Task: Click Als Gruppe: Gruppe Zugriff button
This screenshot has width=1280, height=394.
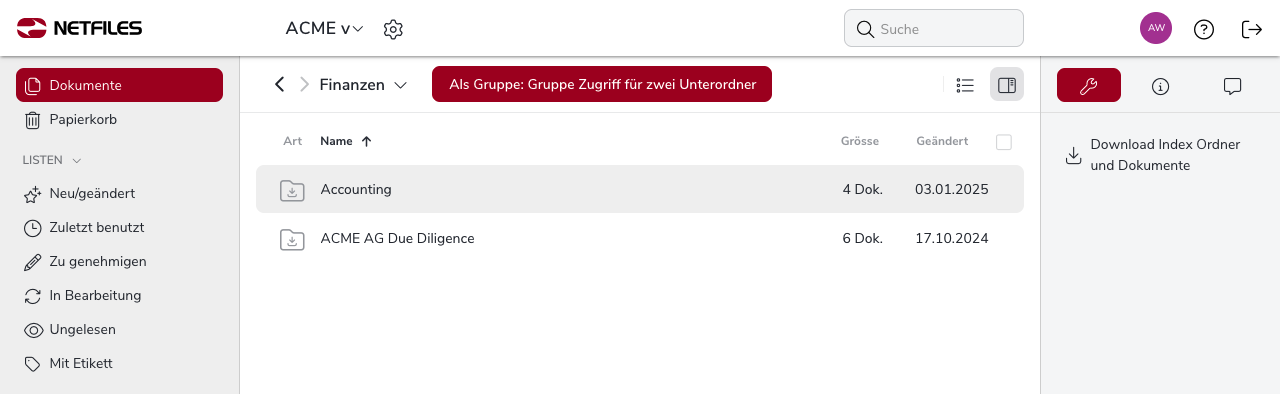Action: [602, 85]
